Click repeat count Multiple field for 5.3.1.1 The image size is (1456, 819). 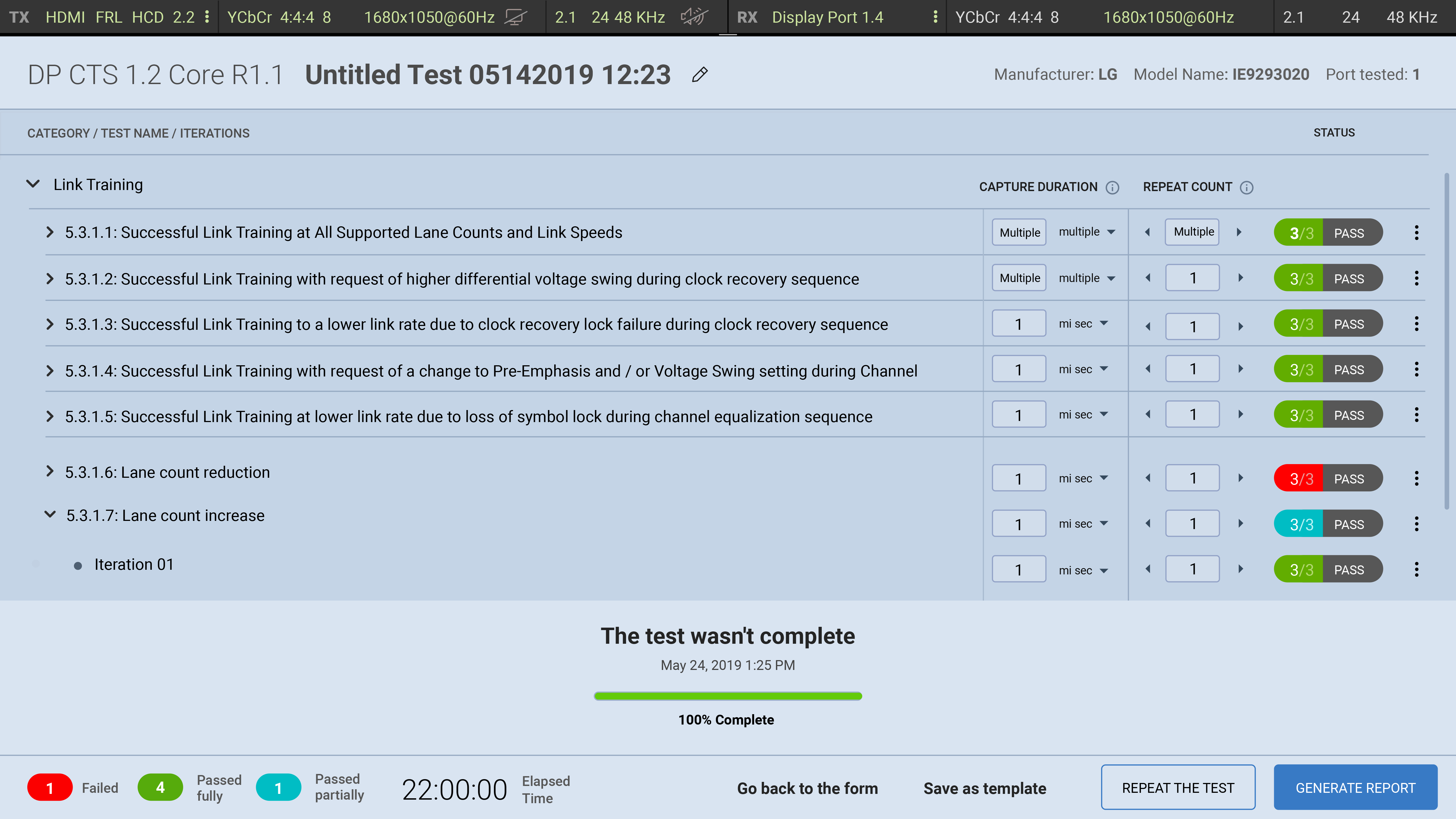tap(1192, 232)
